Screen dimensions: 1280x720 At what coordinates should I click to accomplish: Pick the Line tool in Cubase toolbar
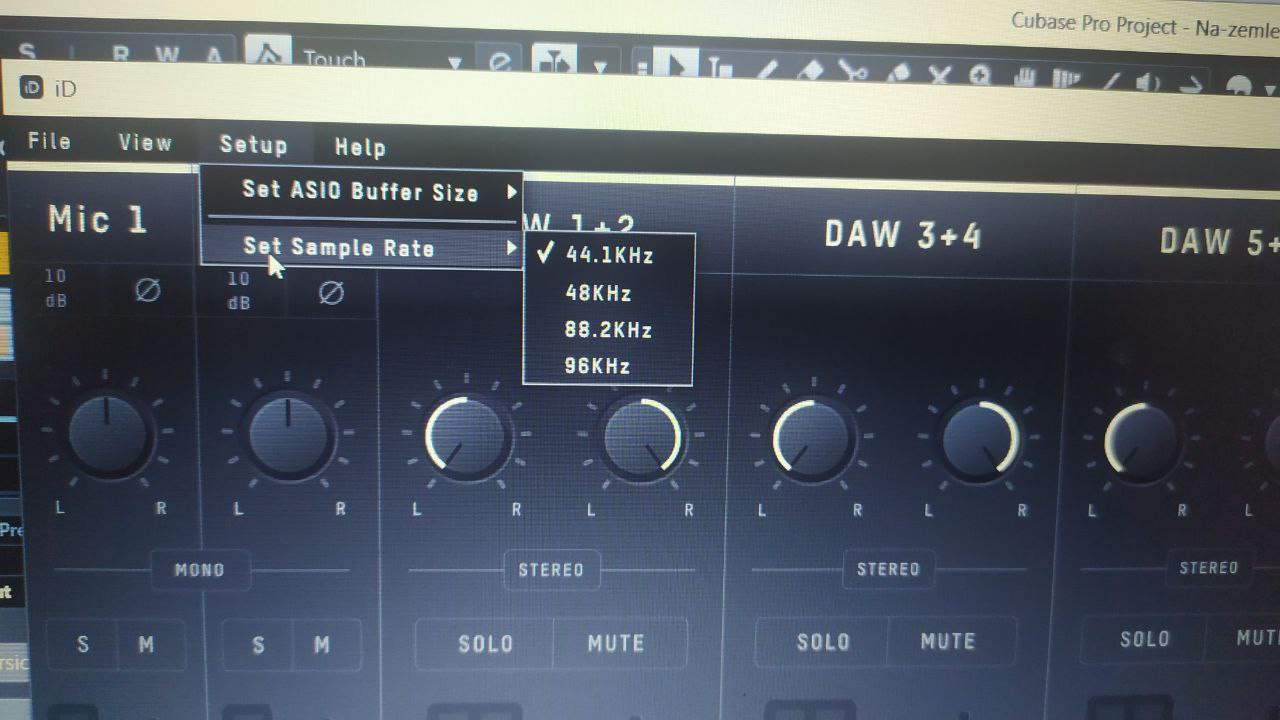click(1109, 81)
